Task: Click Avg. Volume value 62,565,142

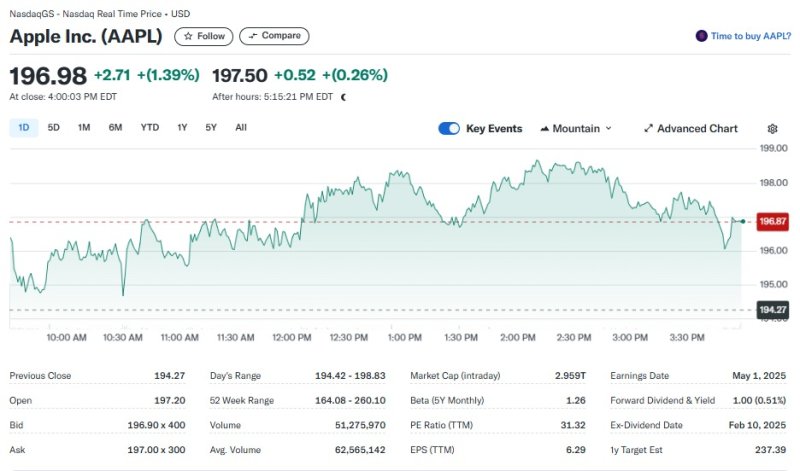Action: coord(360,450)
